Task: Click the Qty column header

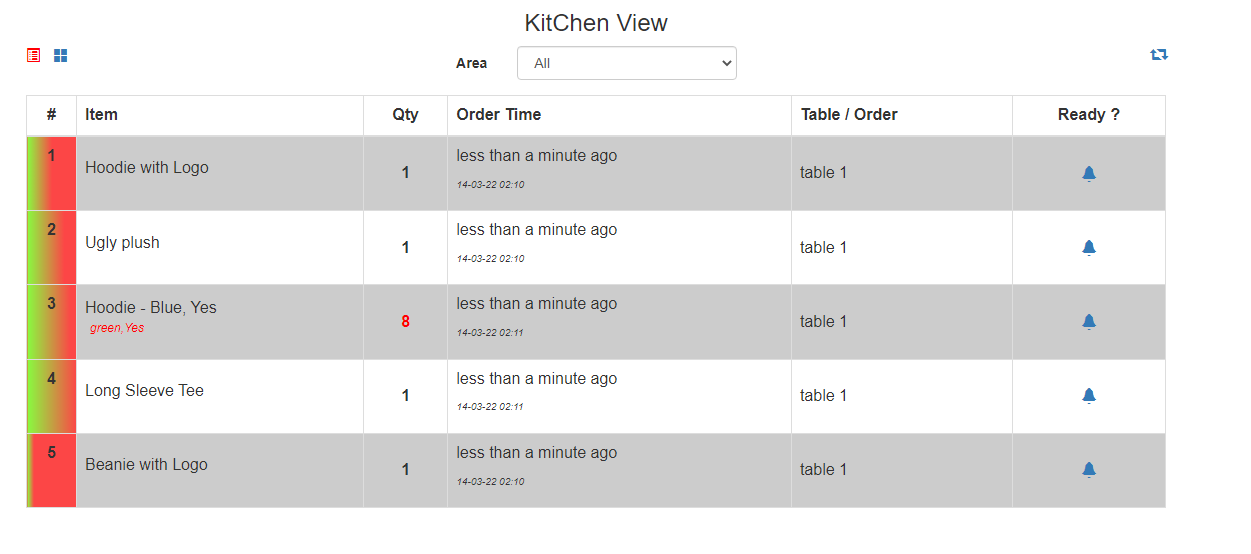Action: tap(405, 115)
